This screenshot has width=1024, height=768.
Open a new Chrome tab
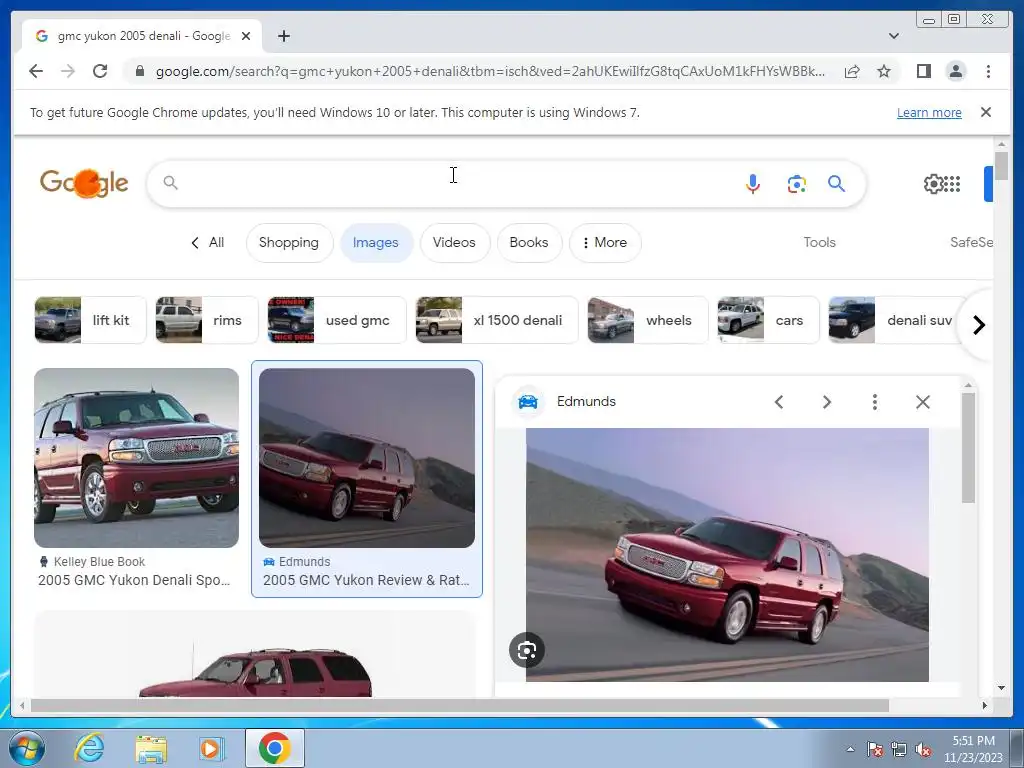(283, 36)
